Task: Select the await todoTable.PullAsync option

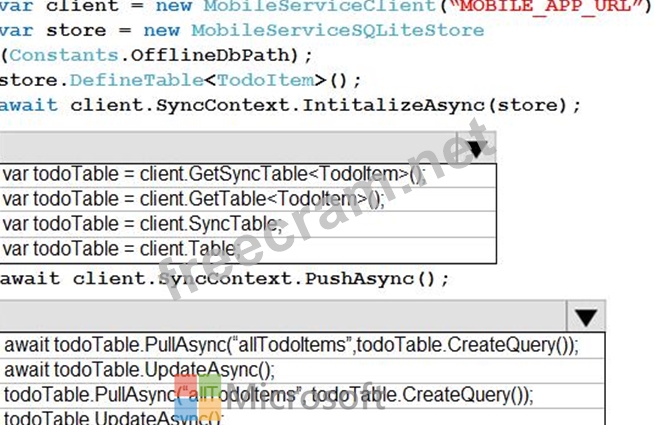Action: [291, 345]
